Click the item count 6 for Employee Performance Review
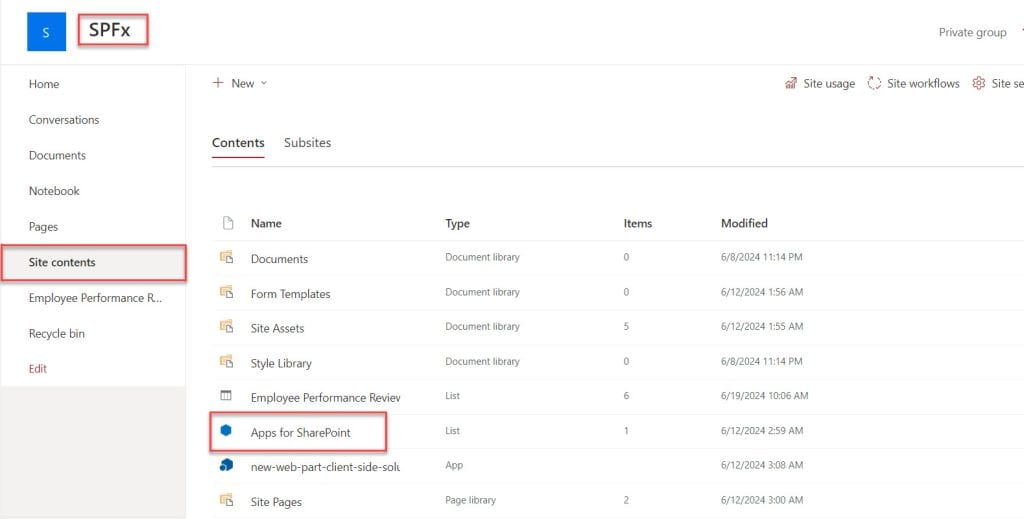The width and height of the screenshot is (1024, 519). [626, 396]
